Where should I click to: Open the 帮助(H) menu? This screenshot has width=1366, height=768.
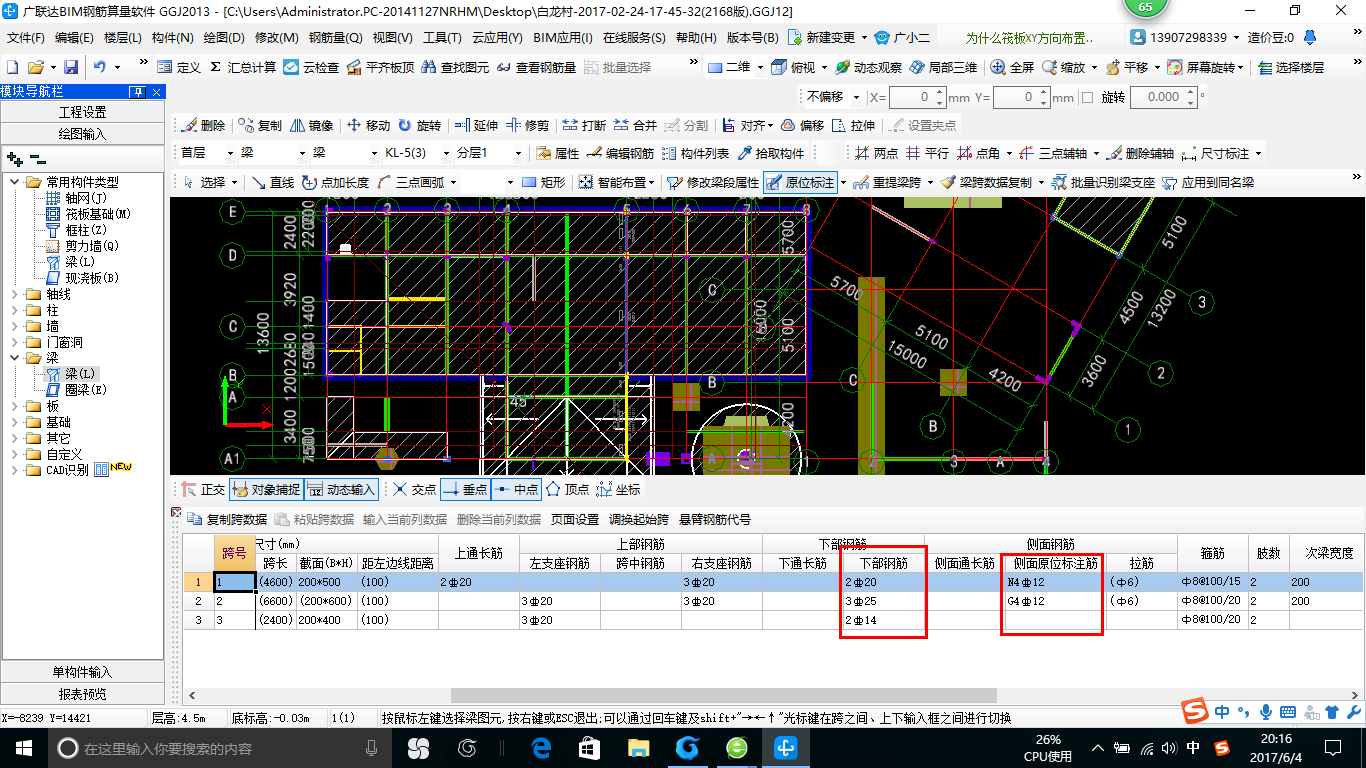click(x=696, y=38)
